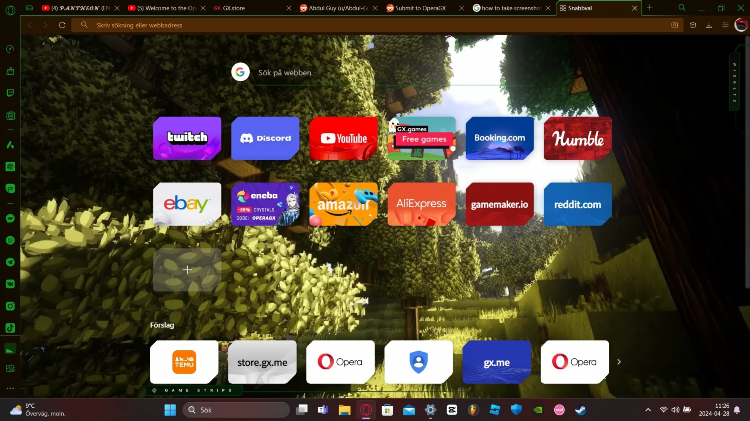Image resolution: width=750 pixels, height=421 pixels.
Task: Open GX.games Free games tile
Action: [x=421, y=138]
